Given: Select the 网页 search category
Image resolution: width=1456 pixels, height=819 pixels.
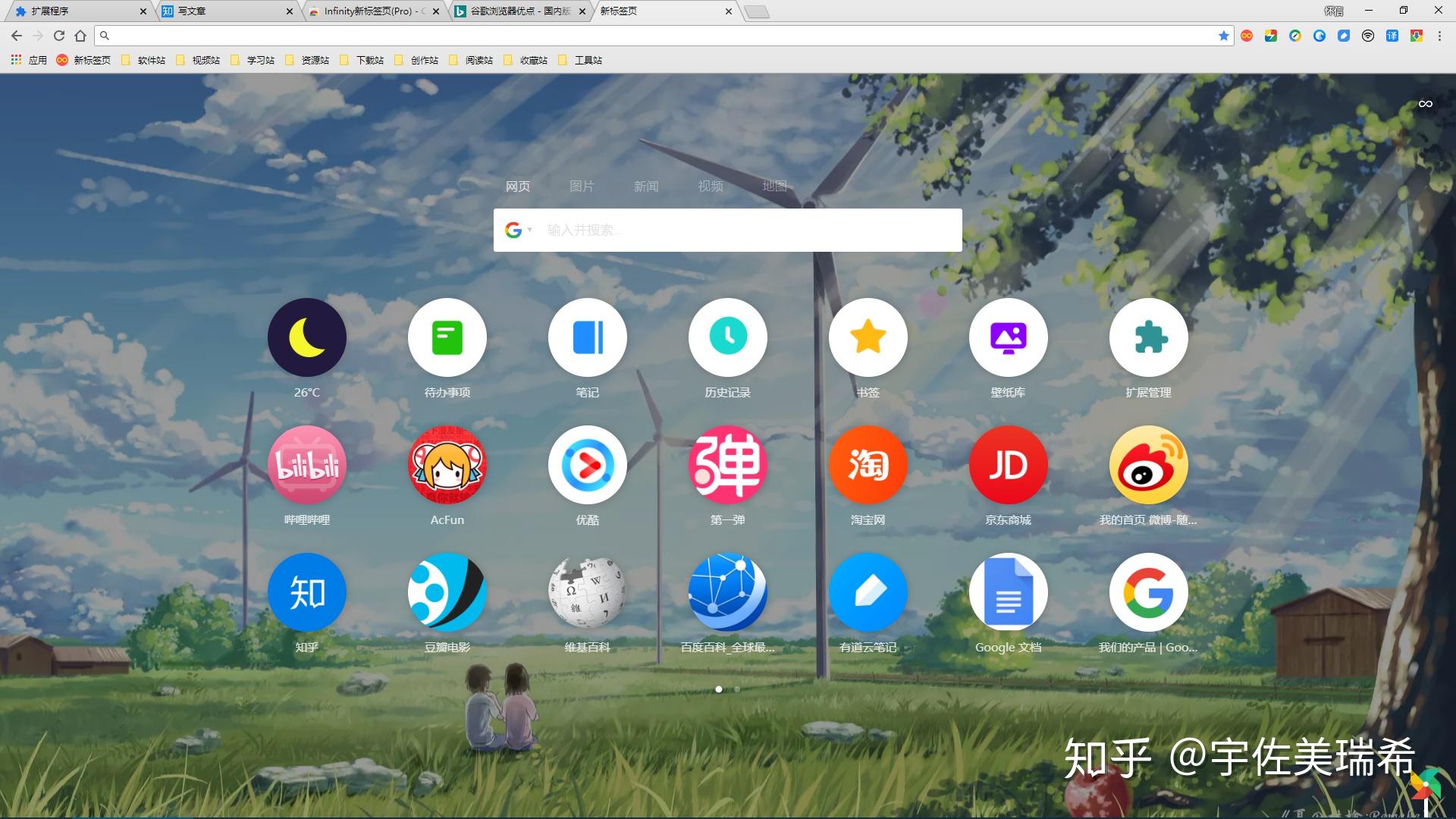Looking at the screenshot, I should coord(518,187).
